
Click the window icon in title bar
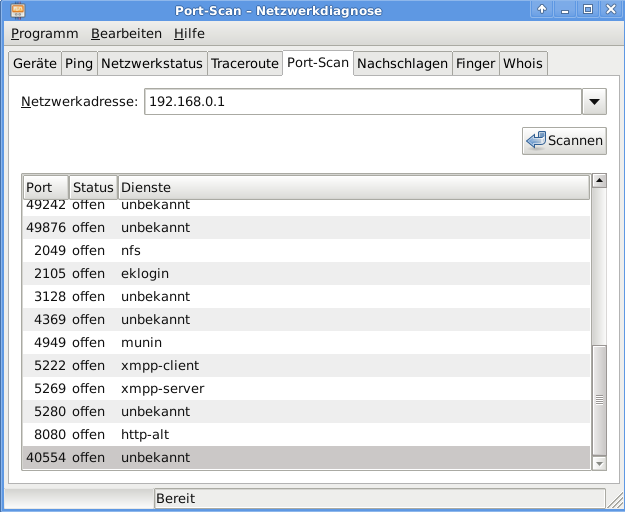point(13,9)
